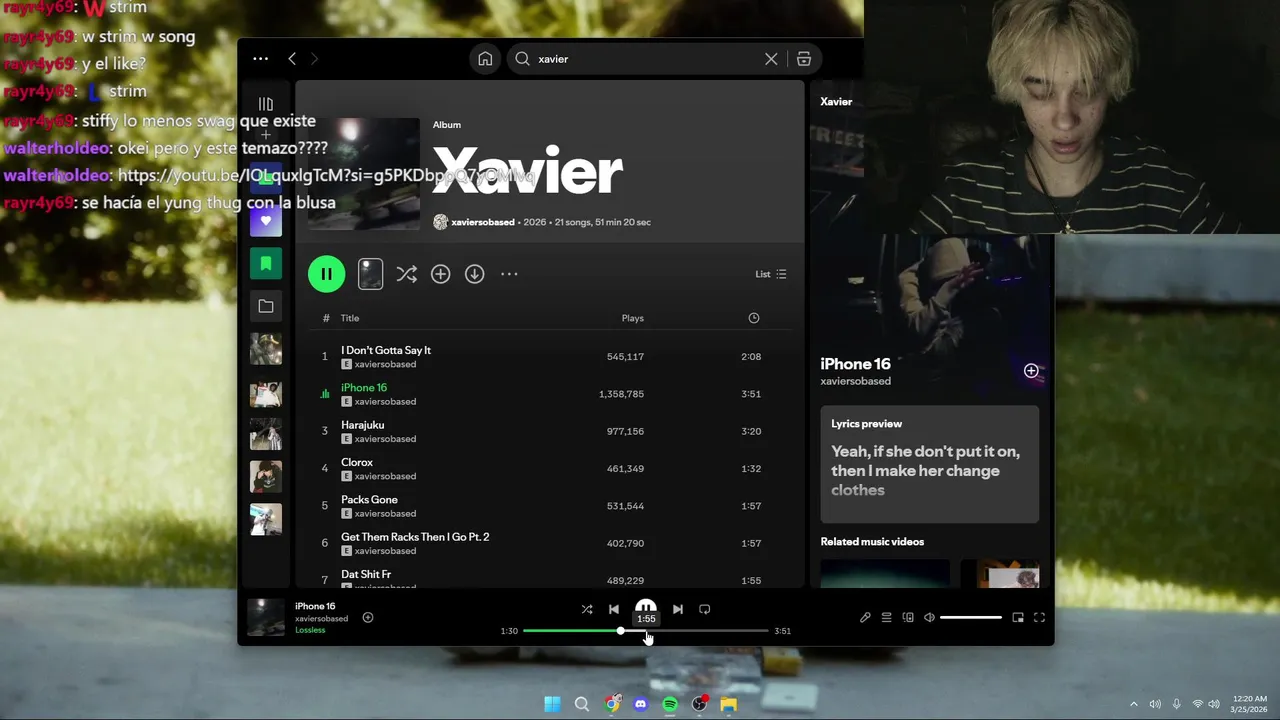The image size is (1280, 720).
Task: Add iPhone 16 to library from right panel
Action: tap(1031, 371)
